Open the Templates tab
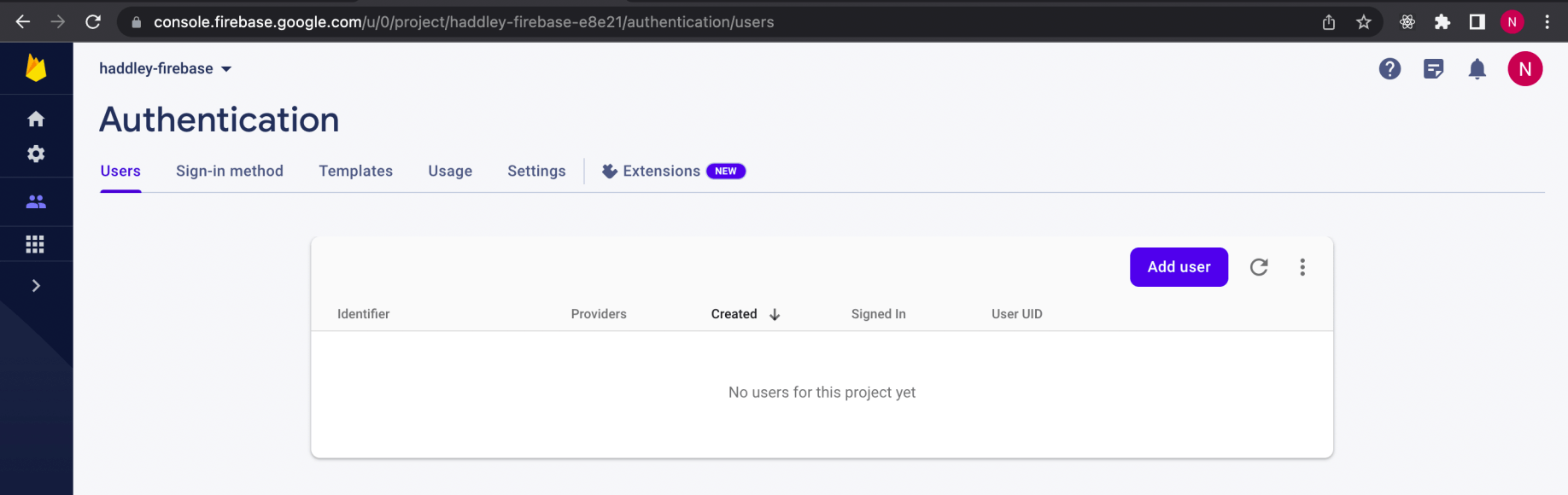Screen dimensions: 1568x495 click(355, 171)
